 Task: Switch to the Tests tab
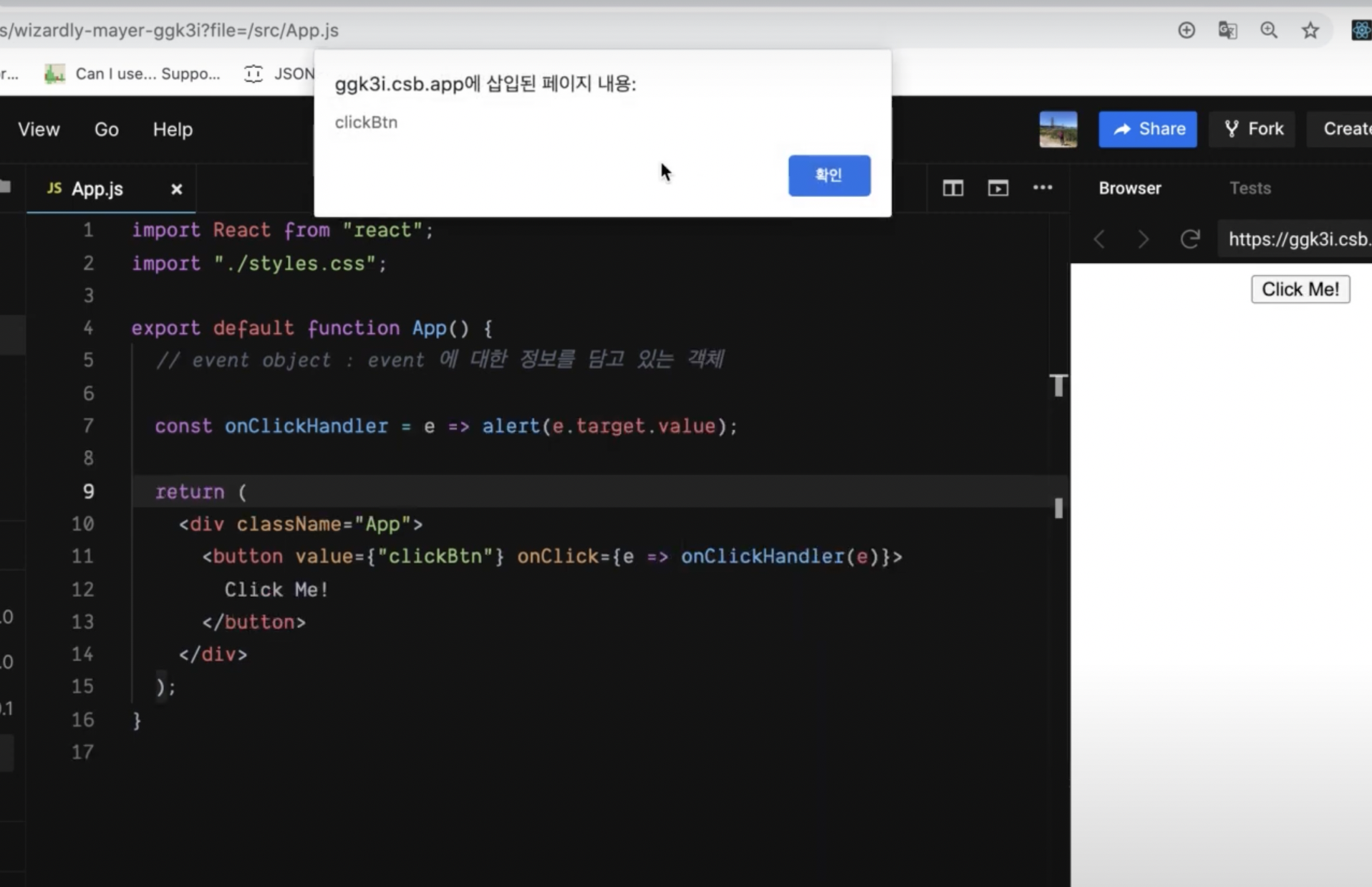pyautogui.click(x=1250, y=188)
